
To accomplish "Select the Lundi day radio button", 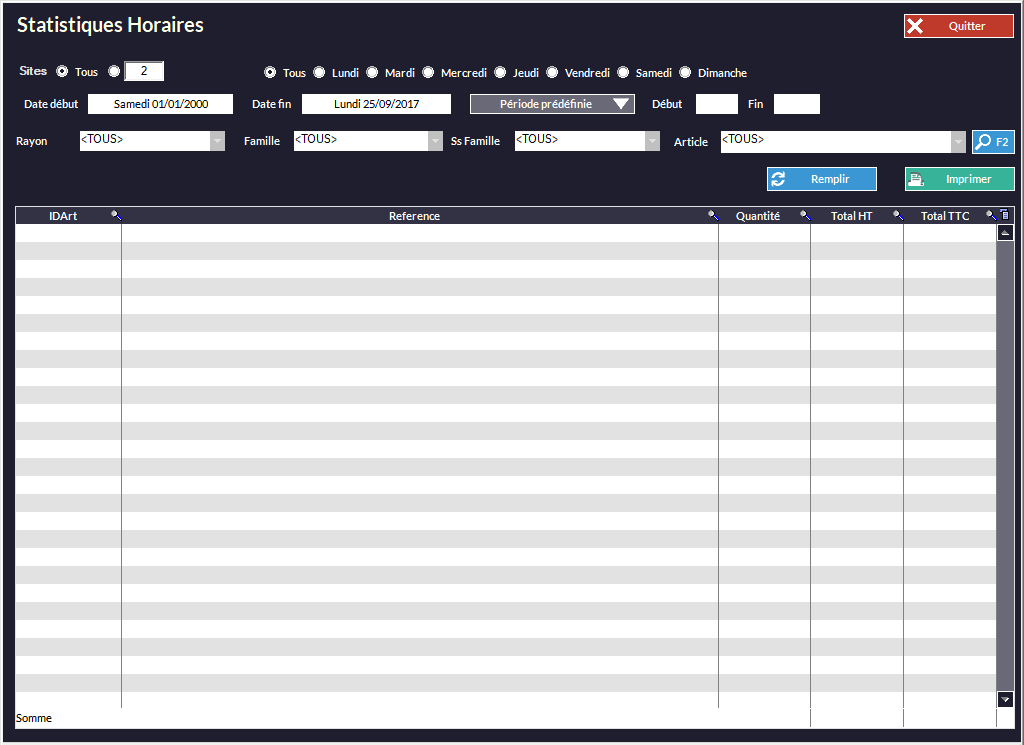I will [x=320, y=72].
